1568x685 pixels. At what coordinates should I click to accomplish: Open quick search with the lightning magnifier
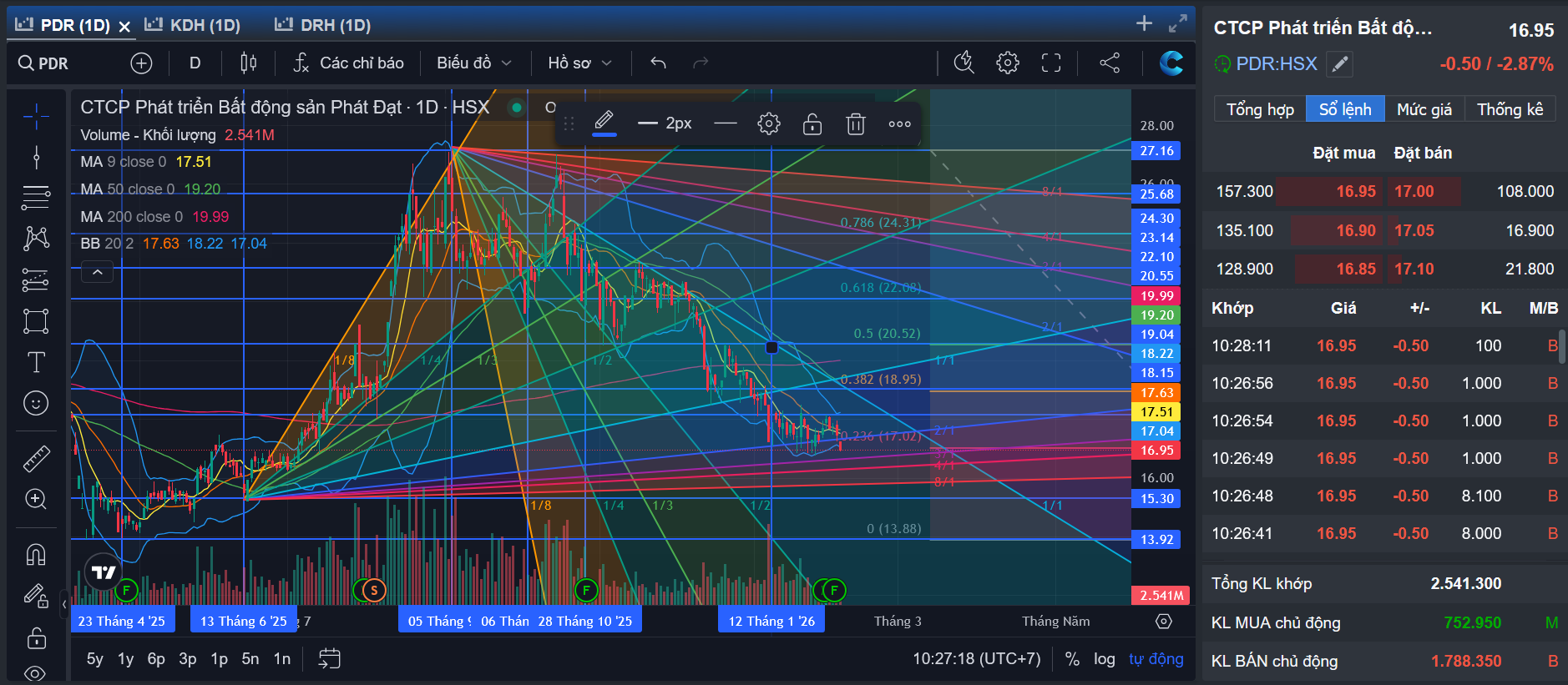(x=964, y=63)
